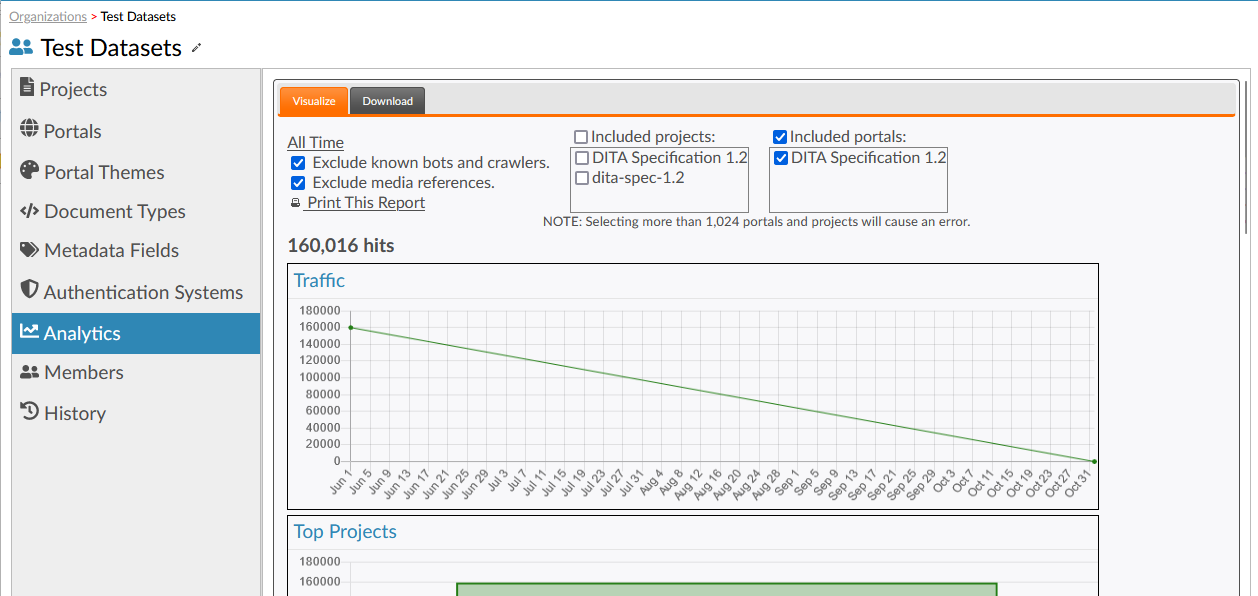Click the pencil edit icon next to Test Datasets
This screenshot has width=1258, height=596.
point(196,48)
